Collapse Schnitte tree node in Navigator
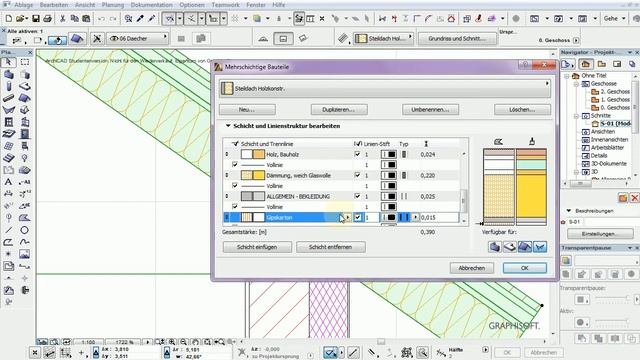This screenshot has width=640, height=360. click(576, 116)
